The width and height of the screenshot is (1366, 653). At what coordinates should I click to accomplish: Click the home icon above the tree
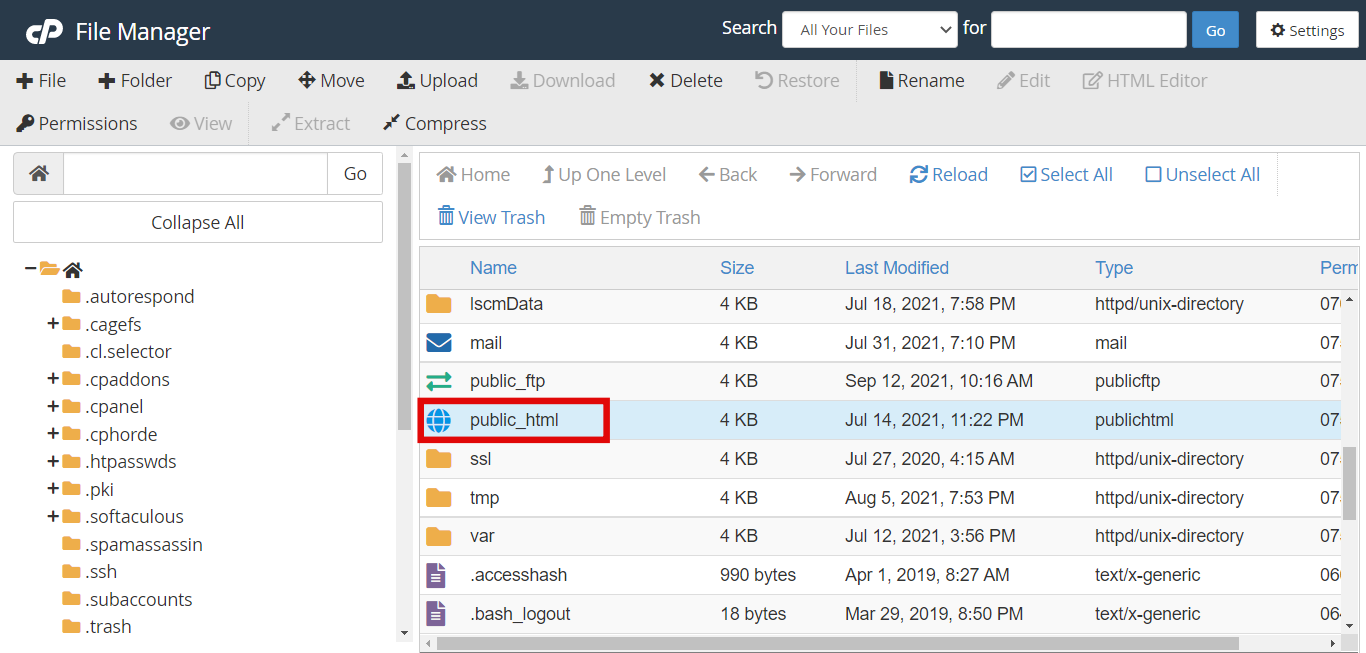[x=37, y=173]
